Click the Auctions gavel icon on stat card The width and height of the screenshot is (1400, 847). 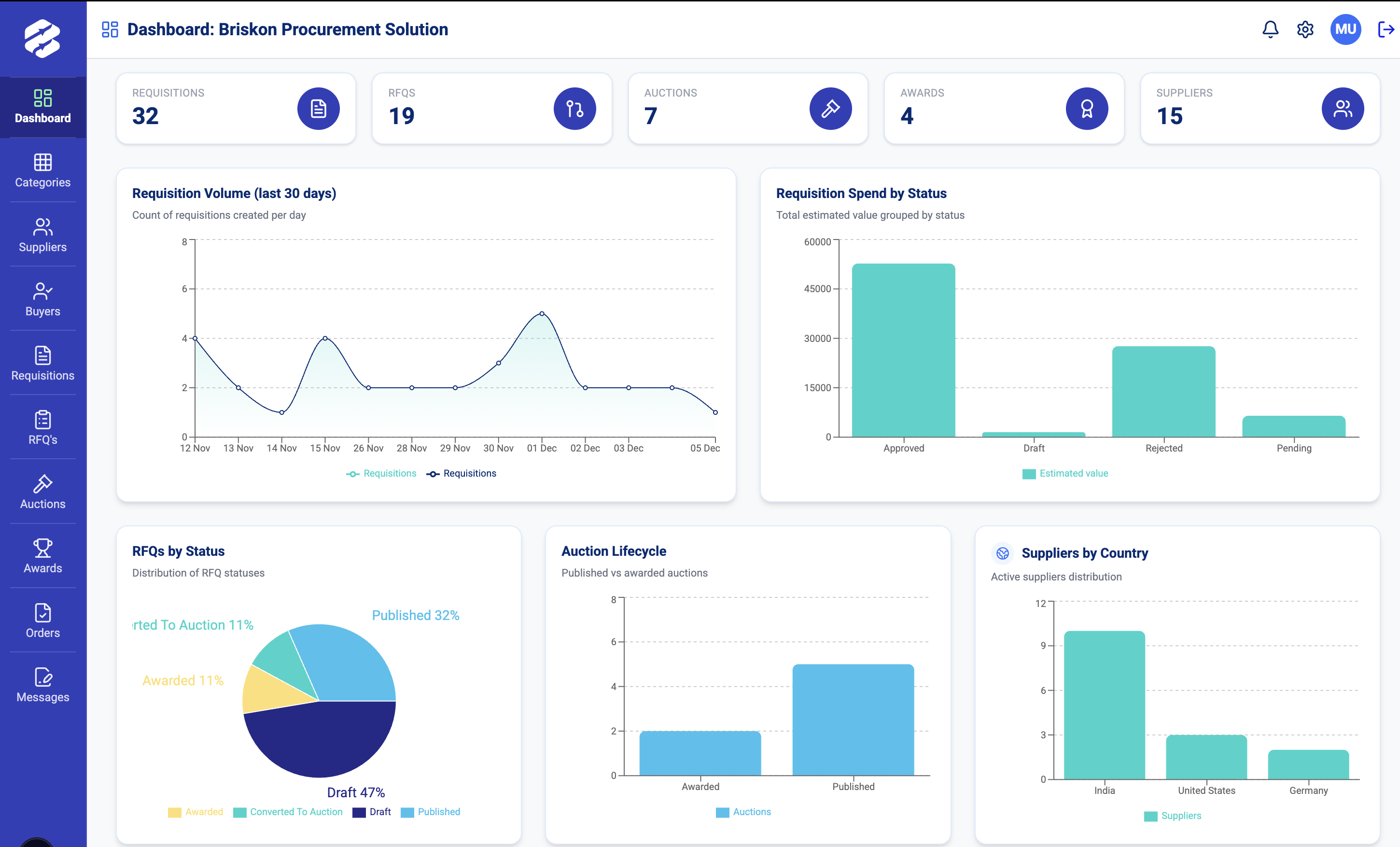point(830,109)
